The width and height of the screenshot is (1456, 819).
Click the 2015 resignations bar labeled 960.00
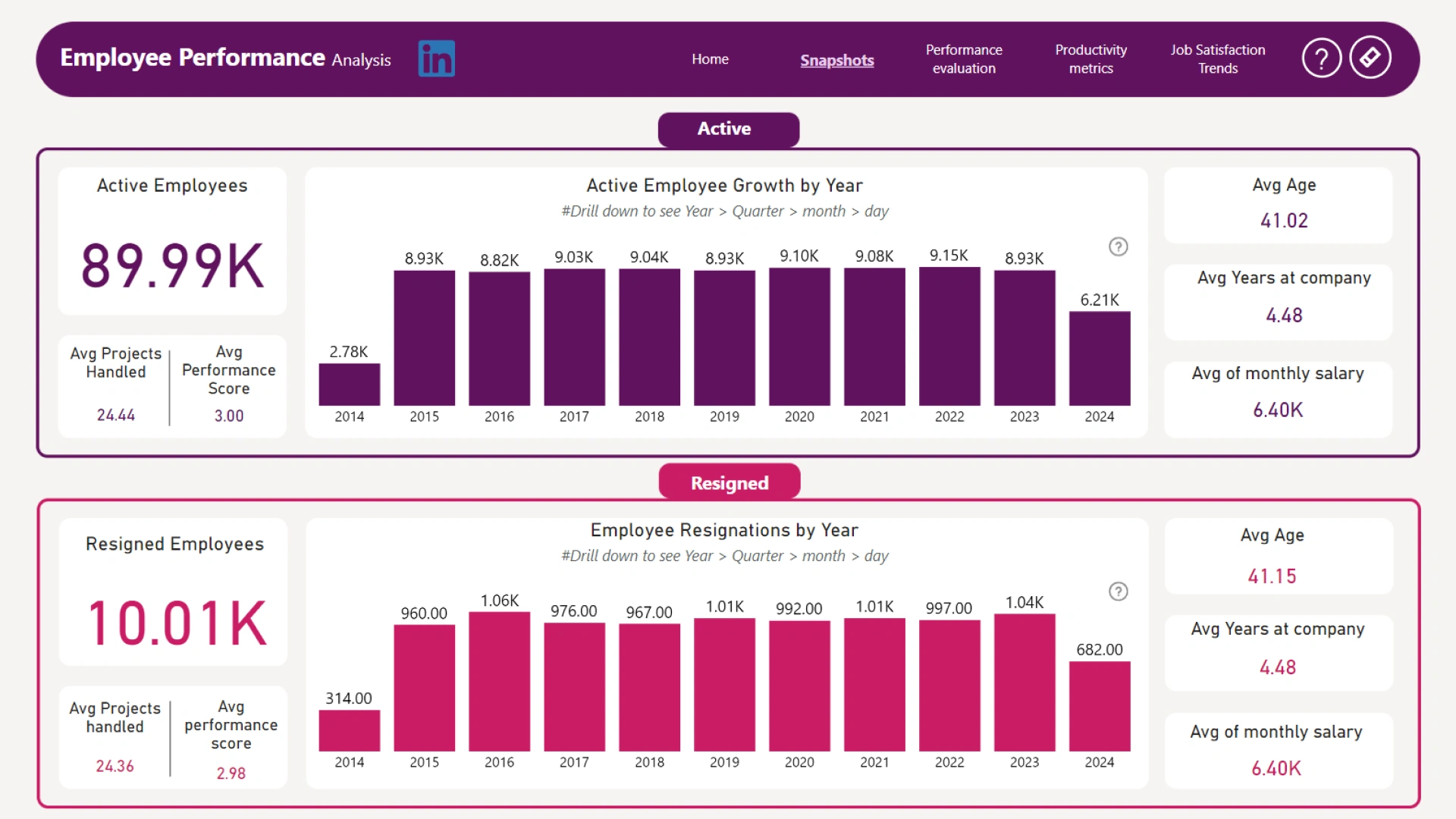coord(424,689)
